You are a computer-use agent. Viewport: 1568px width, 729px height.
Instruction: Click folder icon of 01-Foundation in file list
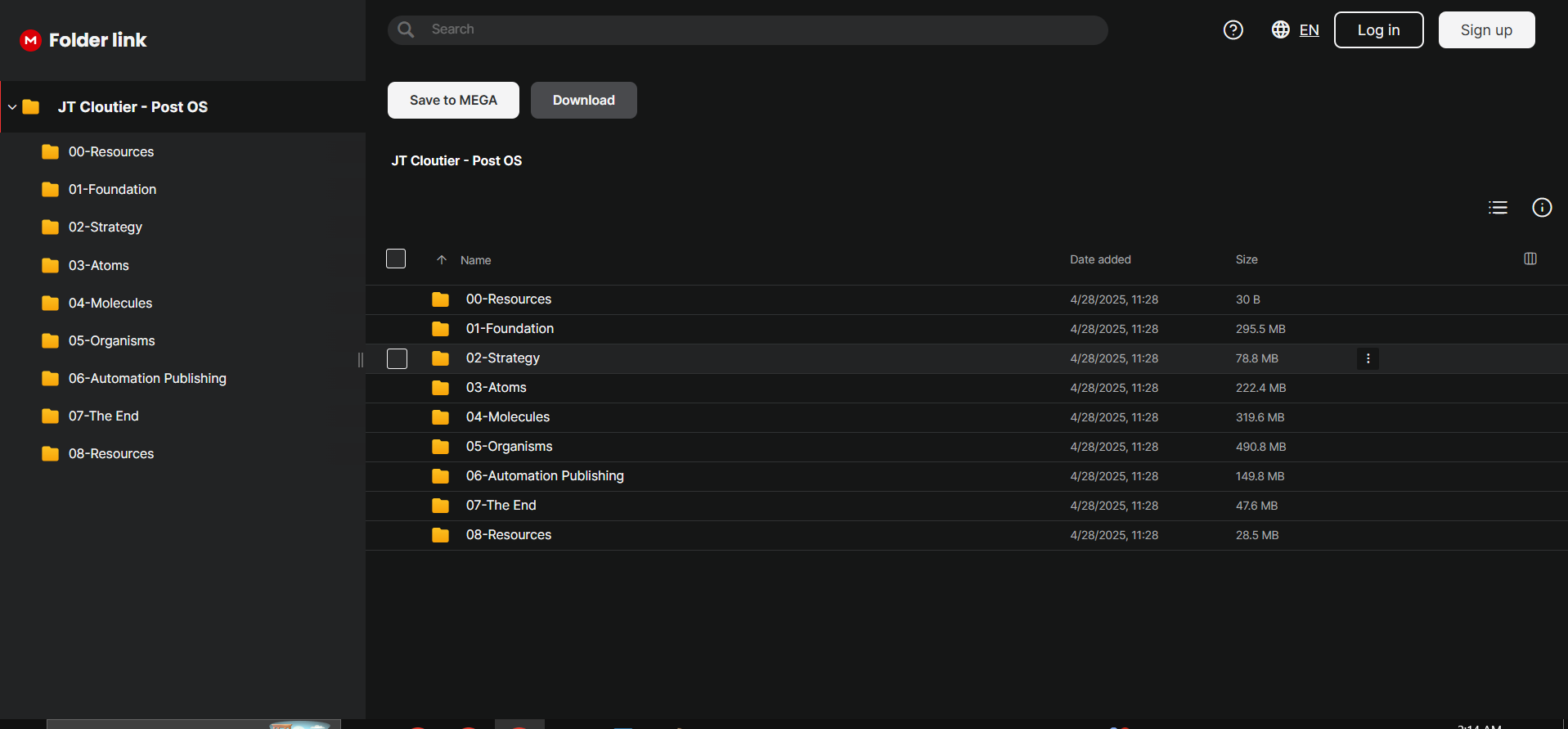(440, 329)
